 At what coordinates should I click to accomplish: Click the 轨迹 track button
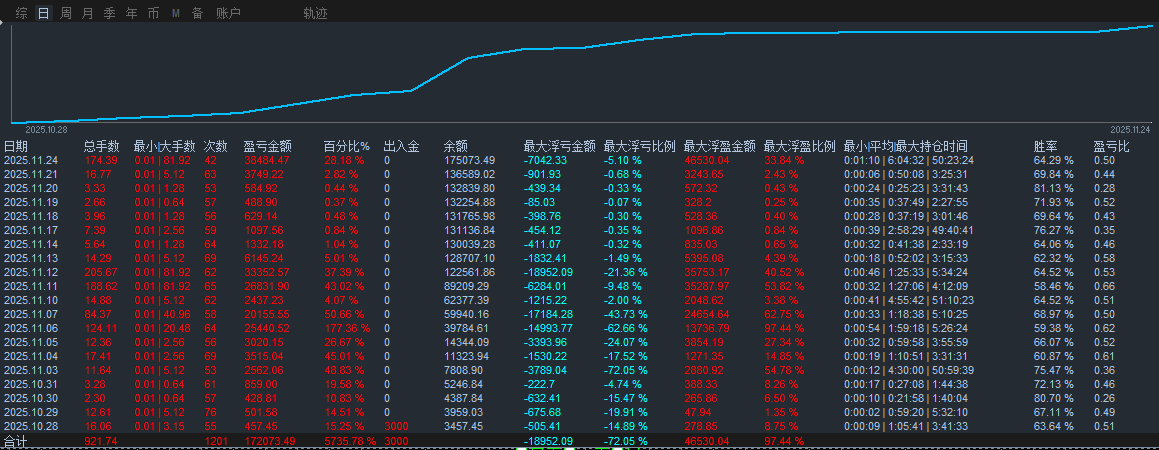[316, 13]
